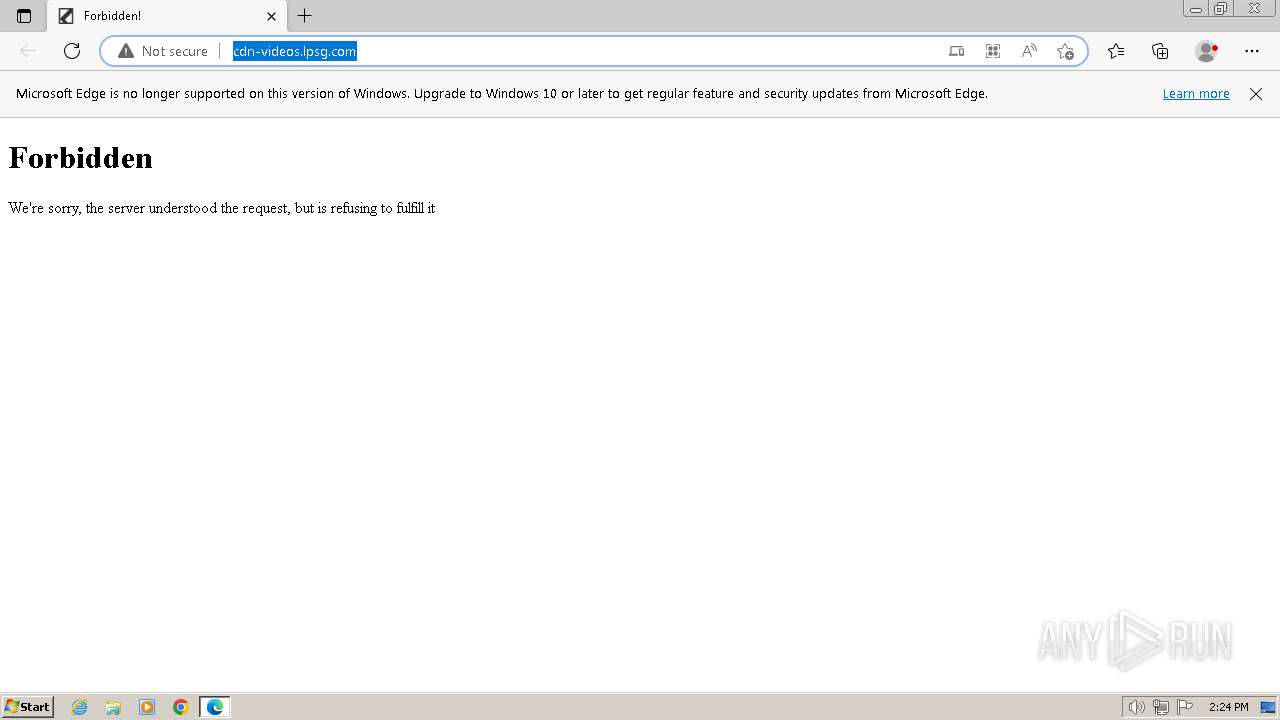Open the user profile avatar
The width and height of the screenshot is (1280, 720).
1207,51
